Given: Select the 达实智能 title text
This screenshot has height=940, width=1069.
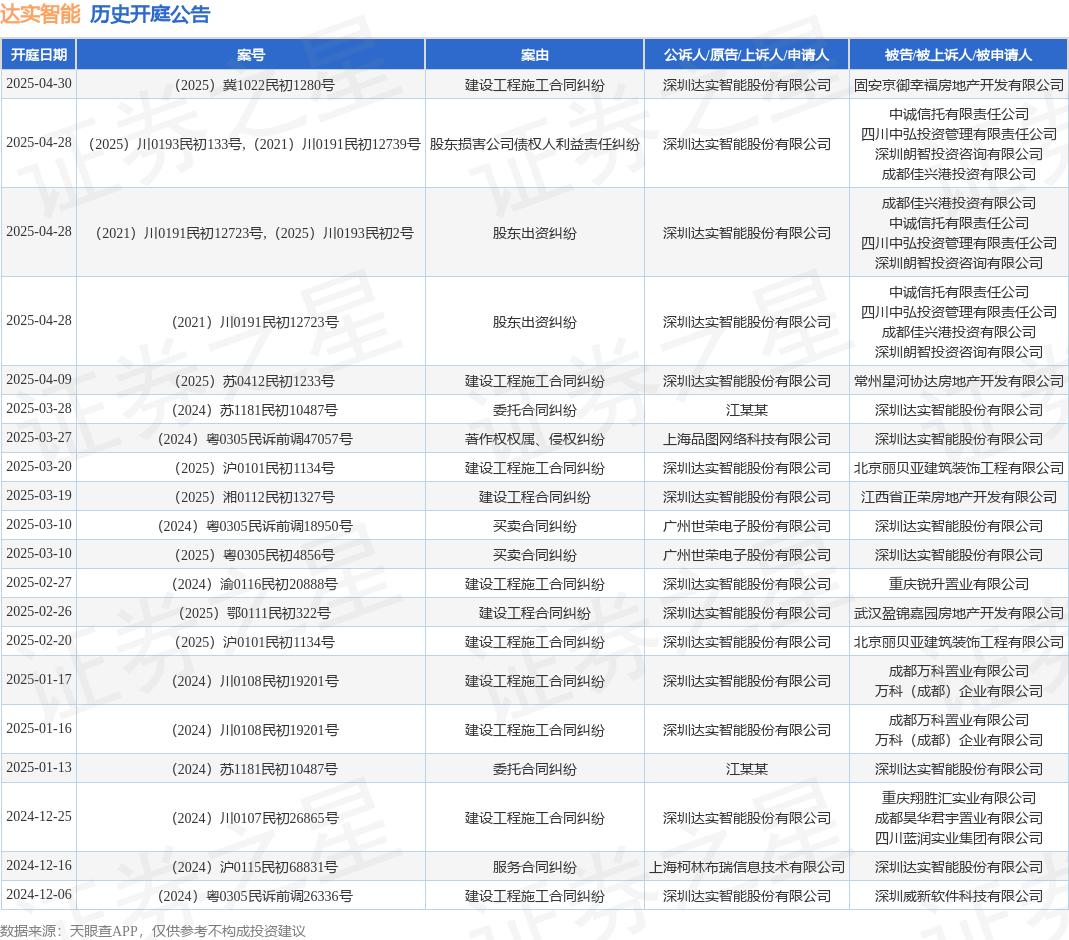Looking at the screenshot, I should [40, 14].
